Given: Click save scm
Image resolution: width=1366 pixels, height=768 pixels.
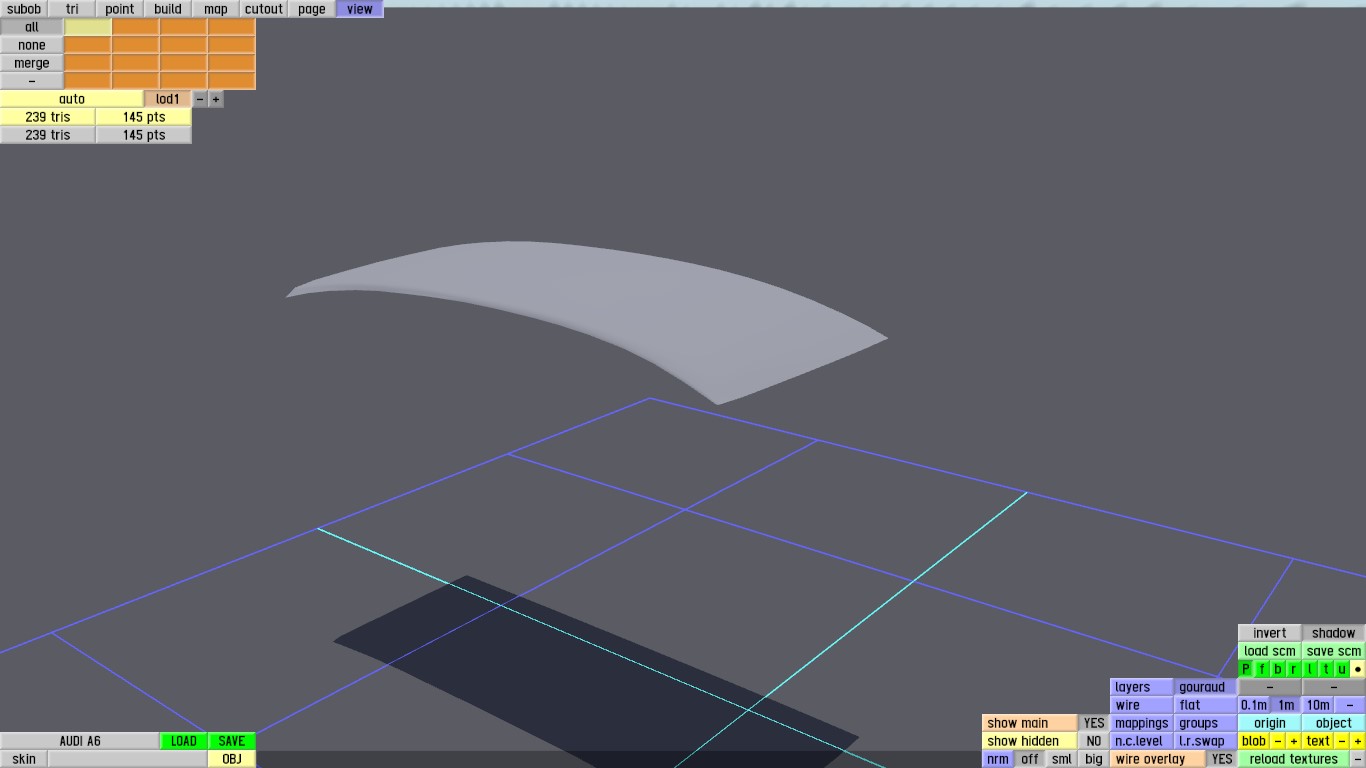Looking at the screenshot, I should [x=1334, y=651].
